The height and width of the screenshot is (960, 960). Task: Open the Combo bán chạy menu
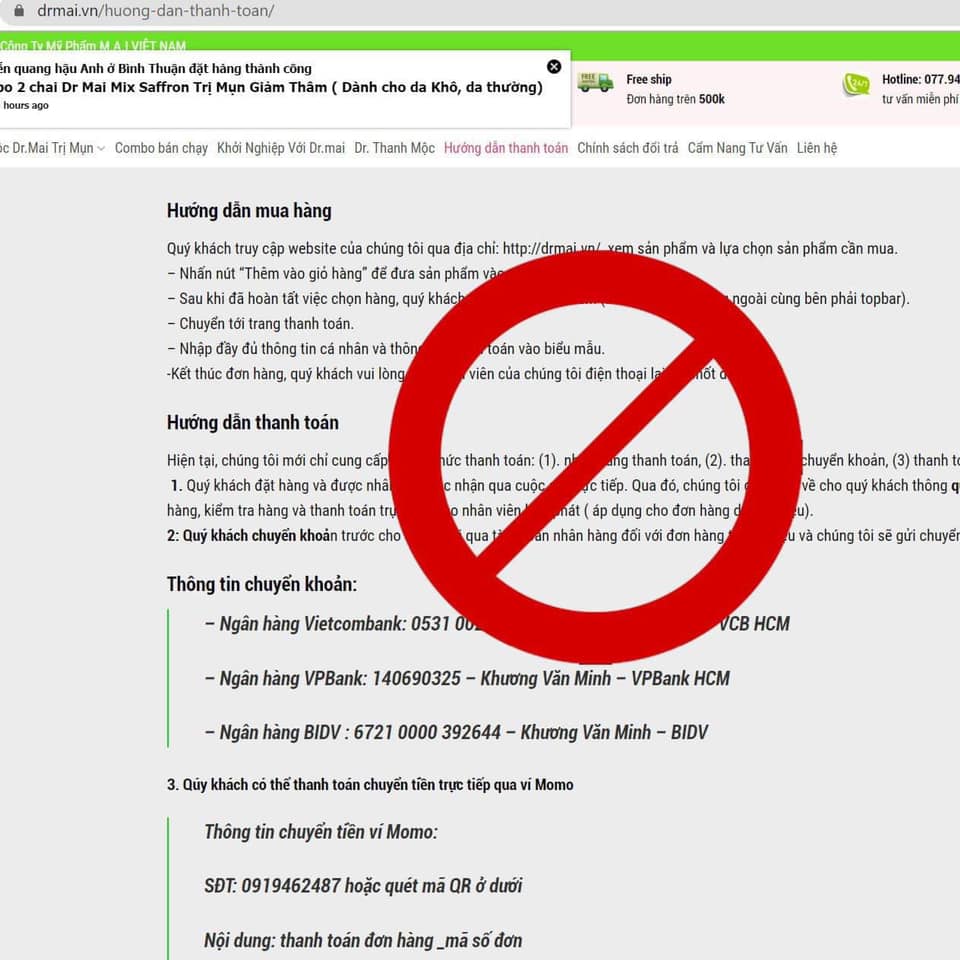click(x=161, y=148)
